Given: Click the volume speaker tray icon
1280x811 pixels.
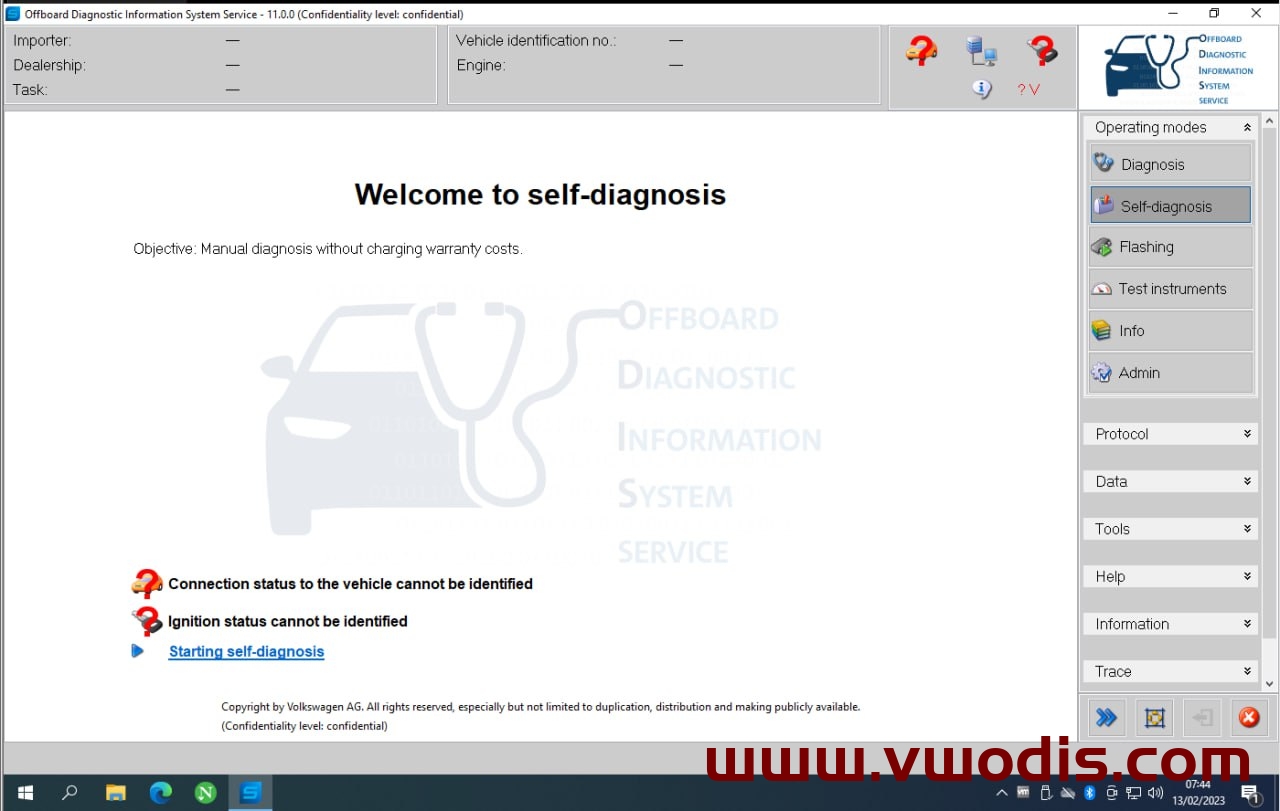Looking at the screenshot, I should [1155, 793].
